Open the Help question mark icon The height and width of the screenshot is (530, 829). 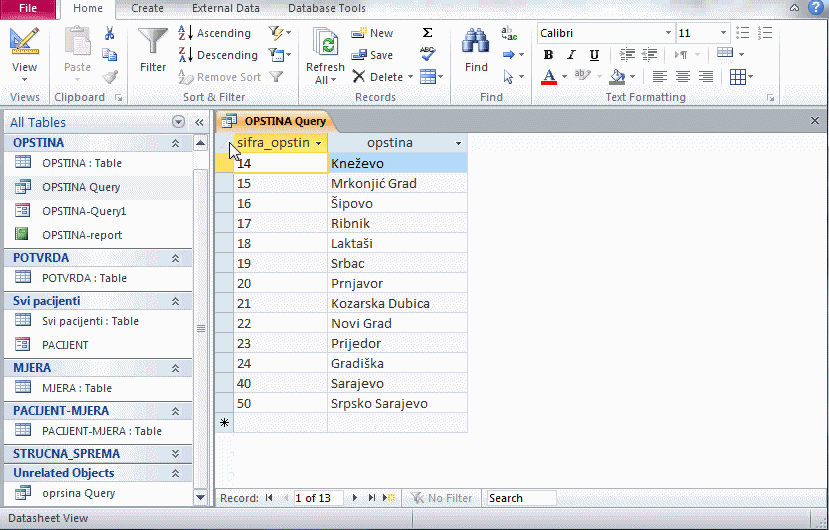(x=816, y=7)
